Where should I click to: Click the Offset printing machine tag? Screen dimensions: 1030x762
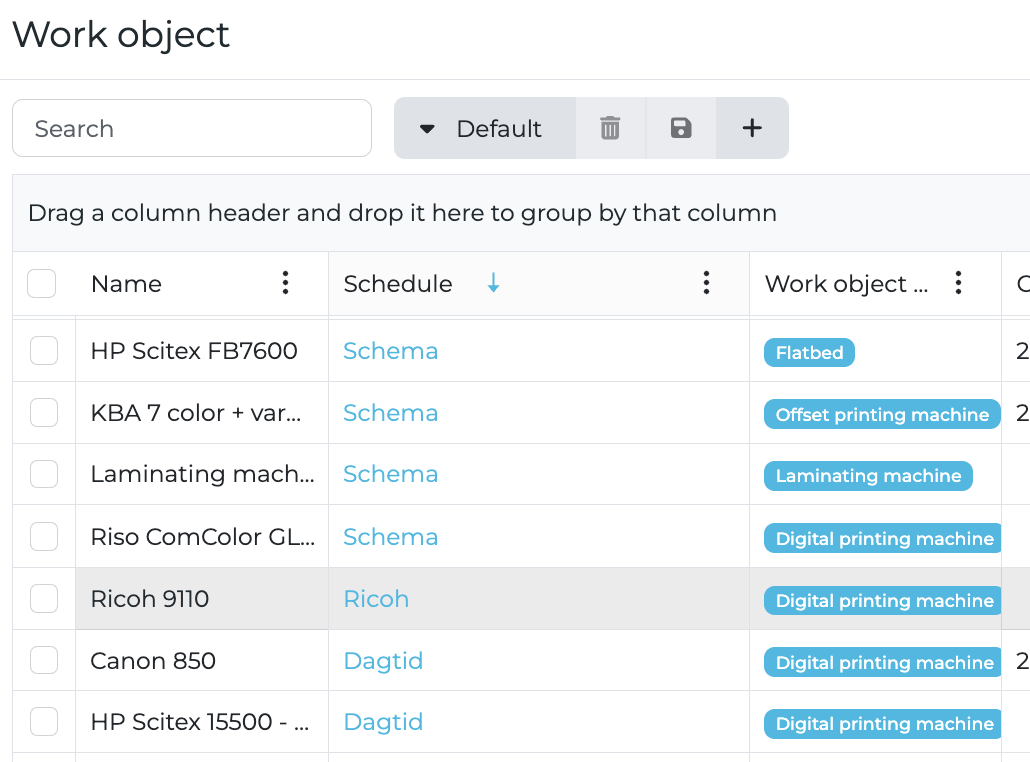tap(881, 414)
